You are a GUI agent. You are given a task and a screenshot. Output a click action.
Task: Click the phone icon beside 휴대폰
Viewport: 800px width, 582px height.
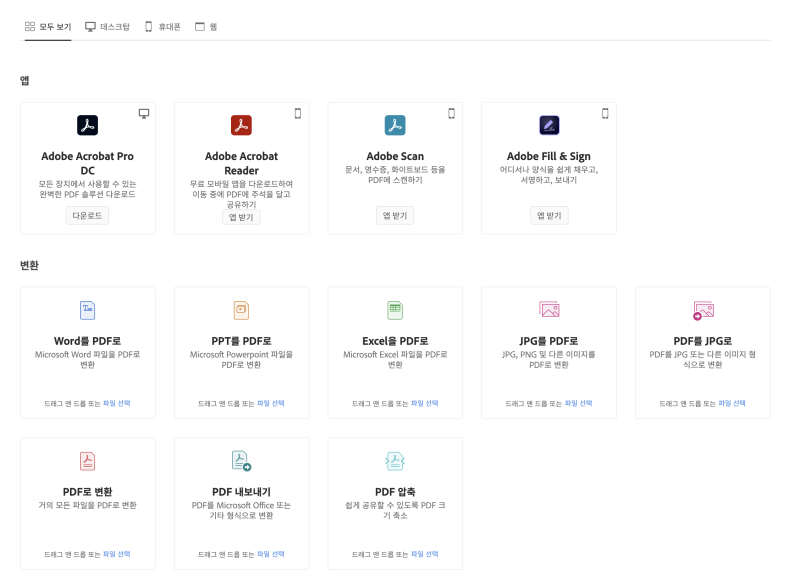[148, 27]
